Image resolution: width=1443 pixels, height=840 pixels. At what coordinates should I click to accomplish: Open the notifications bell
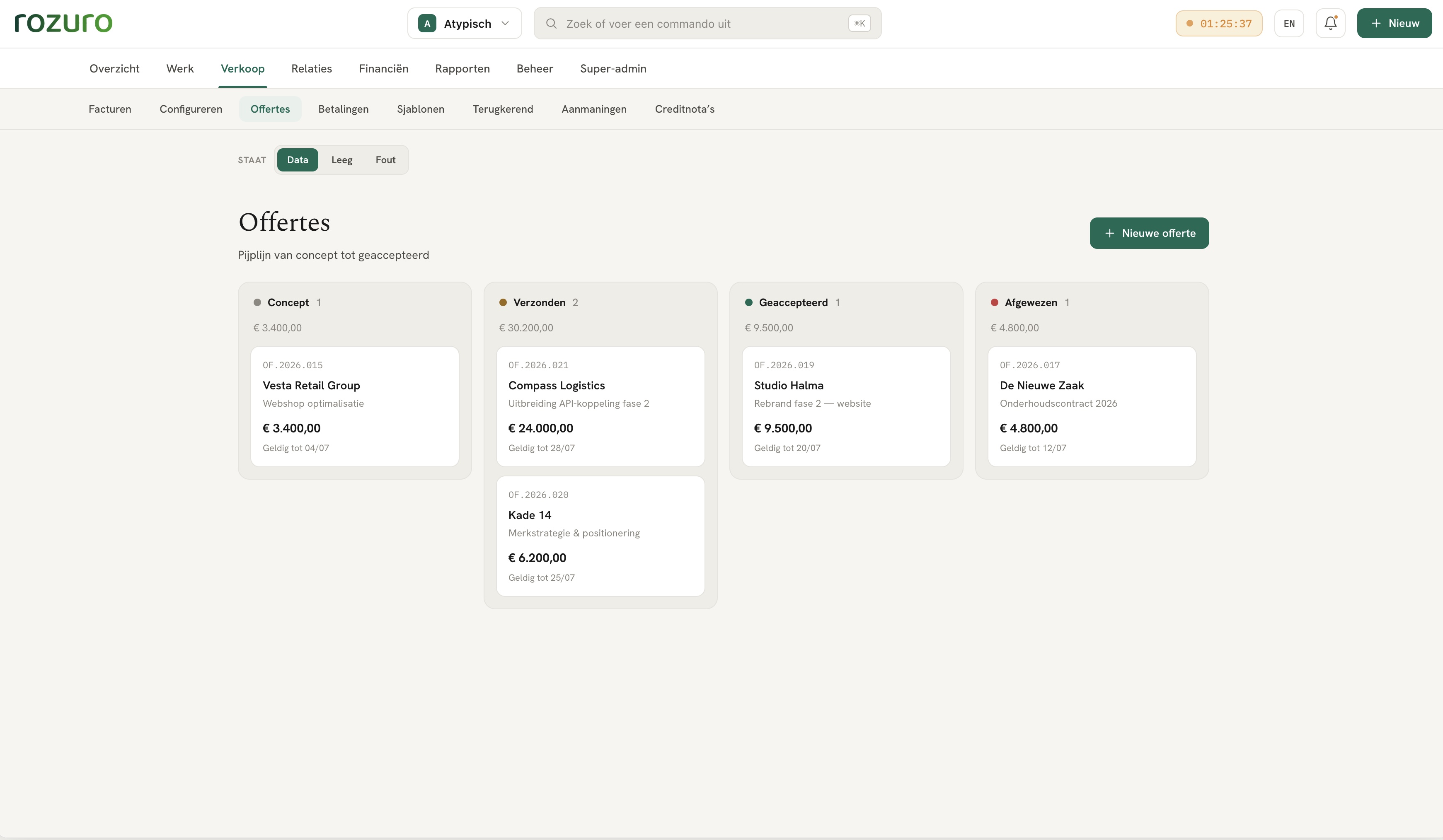coord(1330,24)
